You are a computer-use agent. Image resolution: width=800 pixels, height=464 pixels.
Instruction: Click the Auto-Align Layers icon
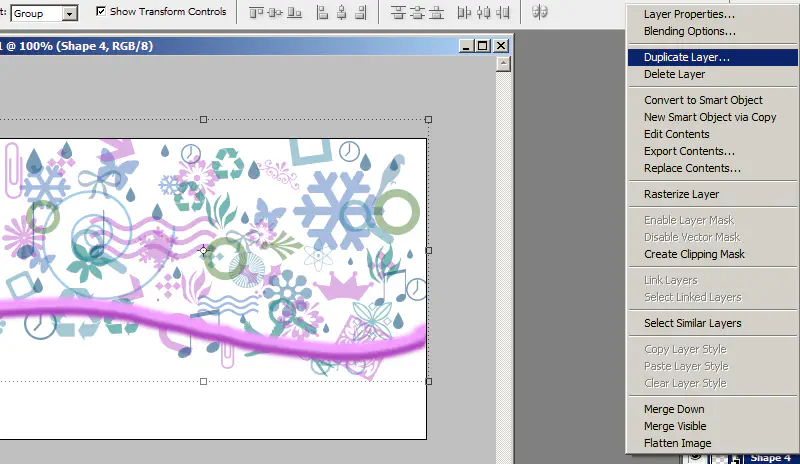click(541, 13)
